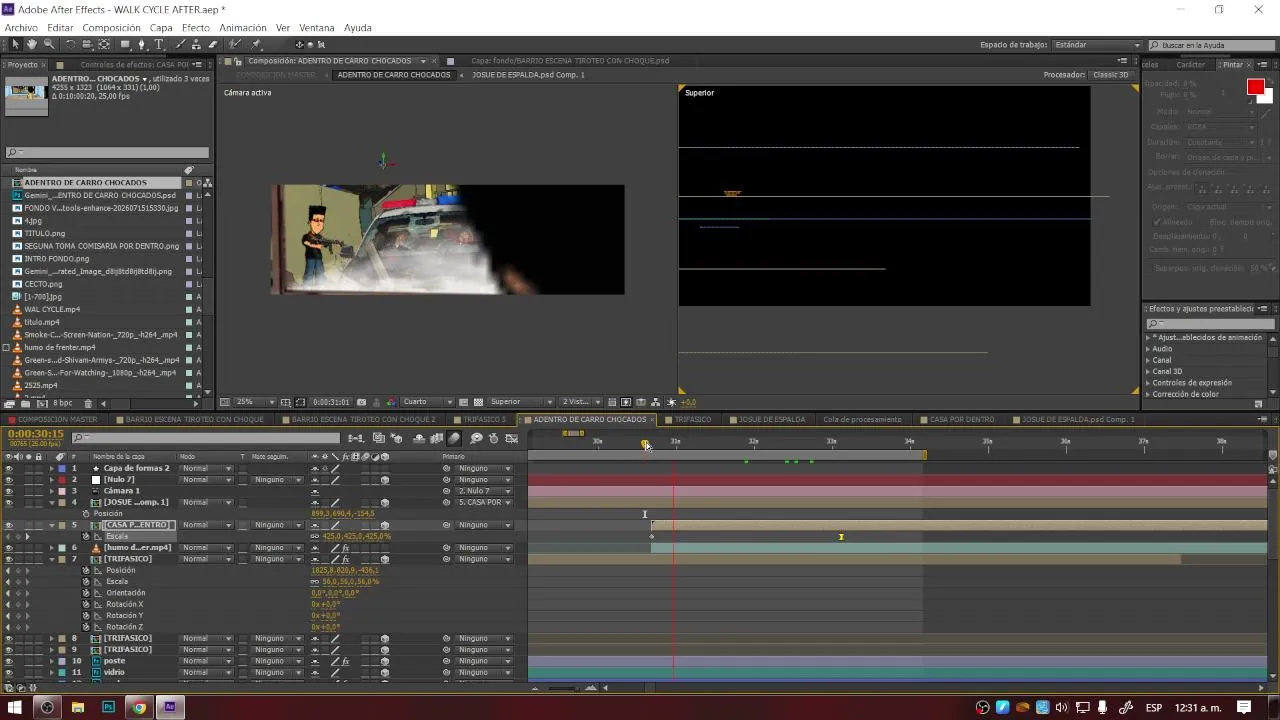Toggle Escala stopwatch on CASA layer

86,537
